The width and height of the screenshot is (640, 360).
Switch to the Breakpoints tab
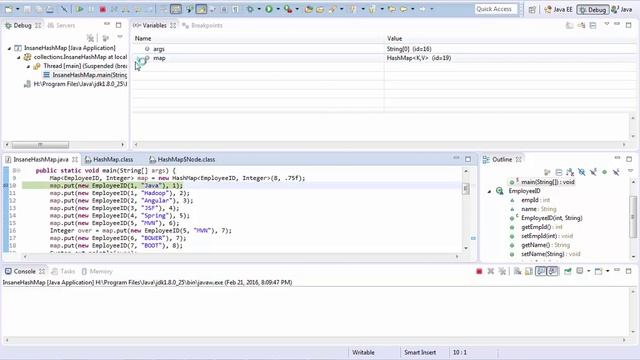202,25
